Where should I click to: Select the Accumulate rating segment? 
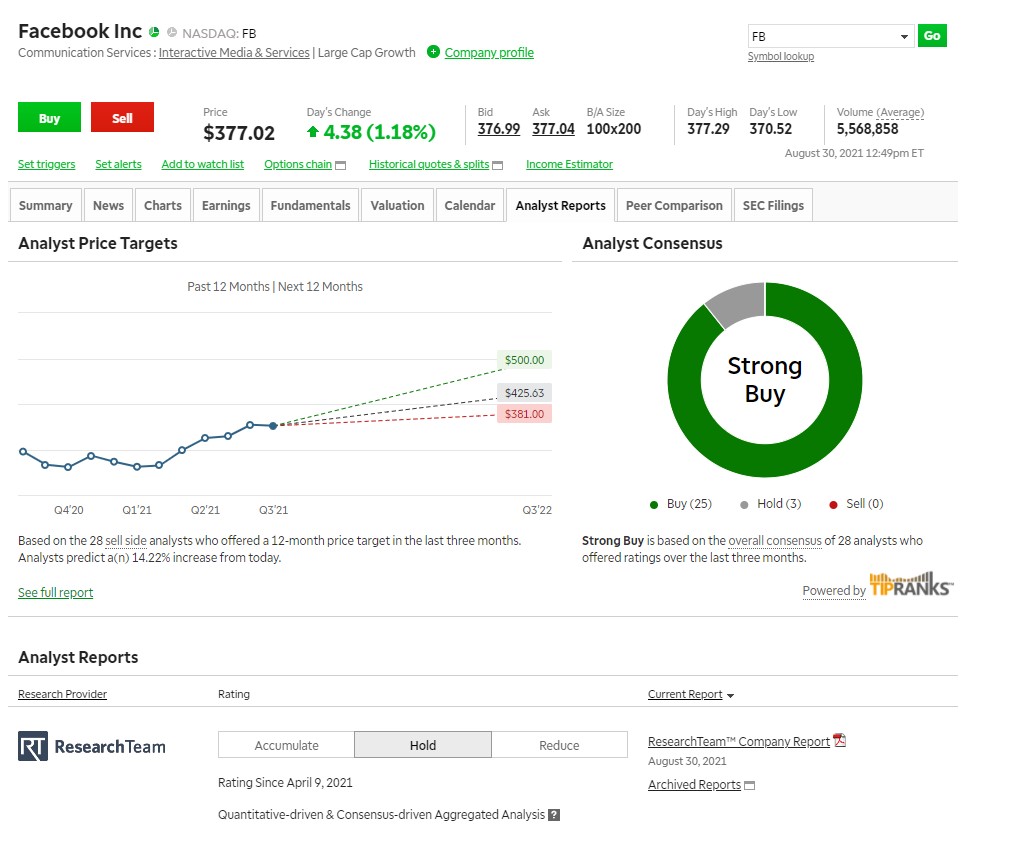point(286,745)
